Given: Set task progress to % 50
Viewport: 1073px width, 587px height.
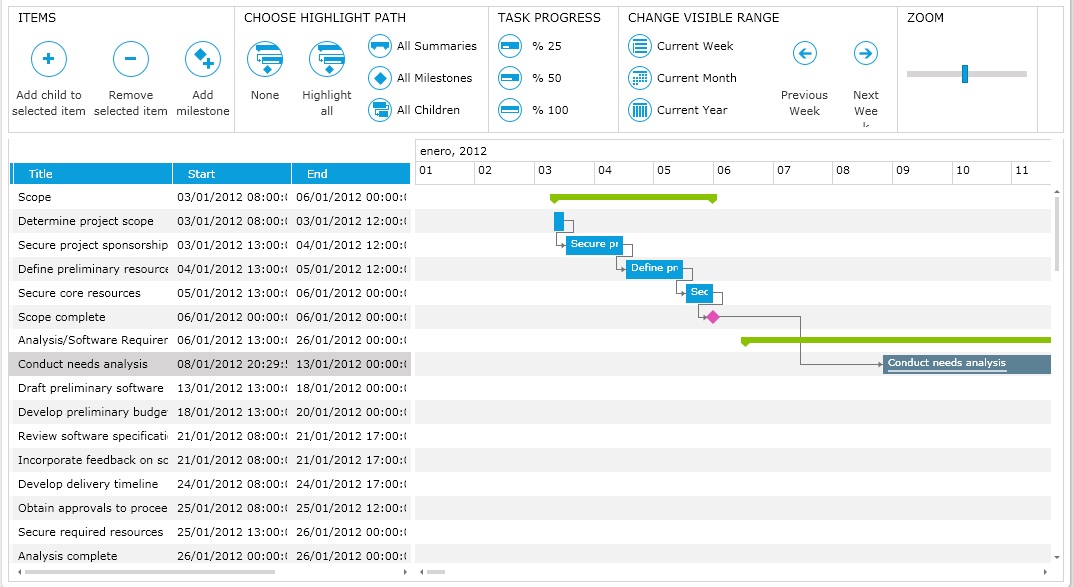Looking at the screenshot, I should [510, 78].
